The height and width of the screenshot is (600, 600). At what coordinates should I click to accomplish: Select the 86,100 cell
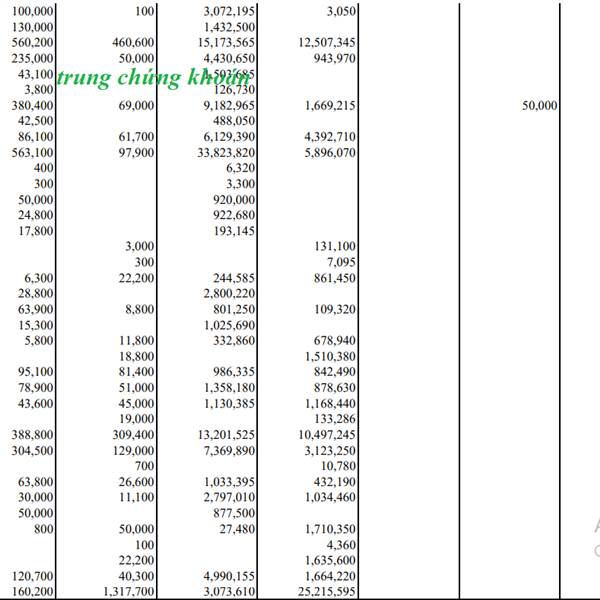click(x=36, y=137)
